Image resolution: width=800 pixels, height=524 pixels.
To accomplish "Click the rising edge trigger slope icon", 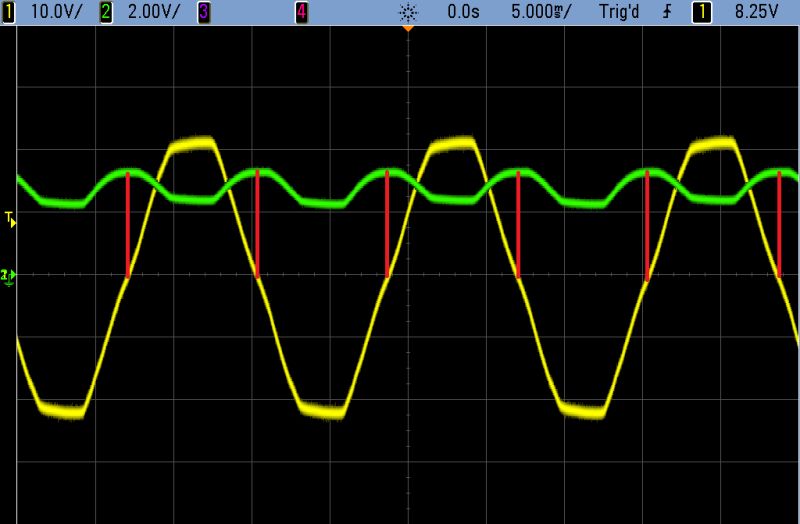I will (667, 12).
